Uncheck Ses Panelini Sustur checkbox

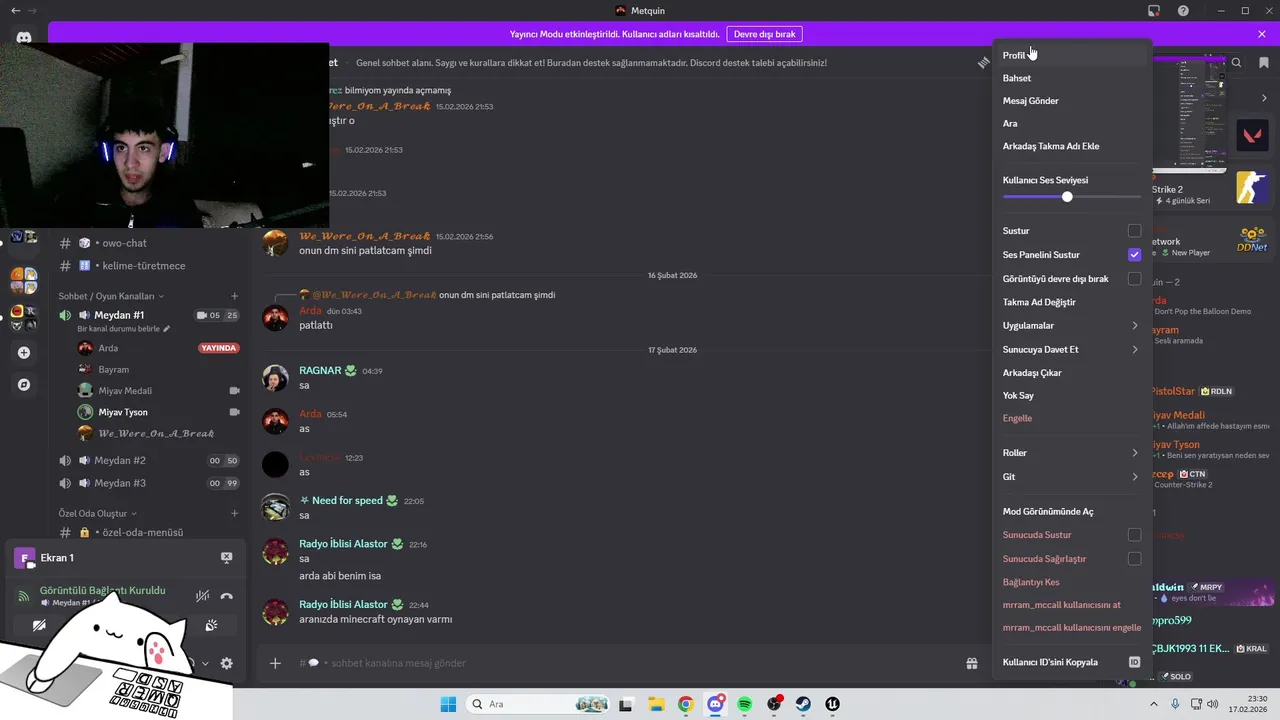1134,255
